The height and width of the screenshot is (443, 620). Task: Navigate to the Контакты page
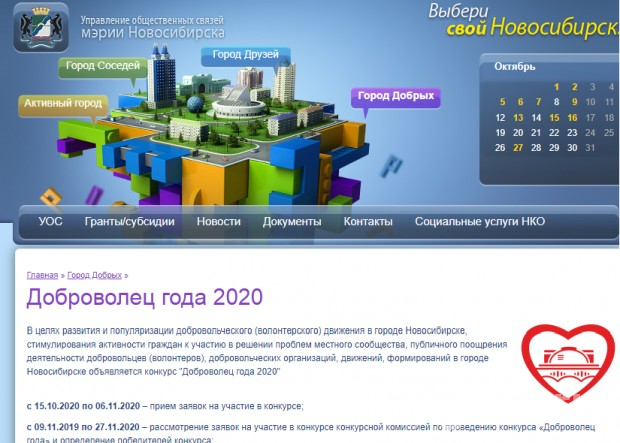tap(368, 222)
